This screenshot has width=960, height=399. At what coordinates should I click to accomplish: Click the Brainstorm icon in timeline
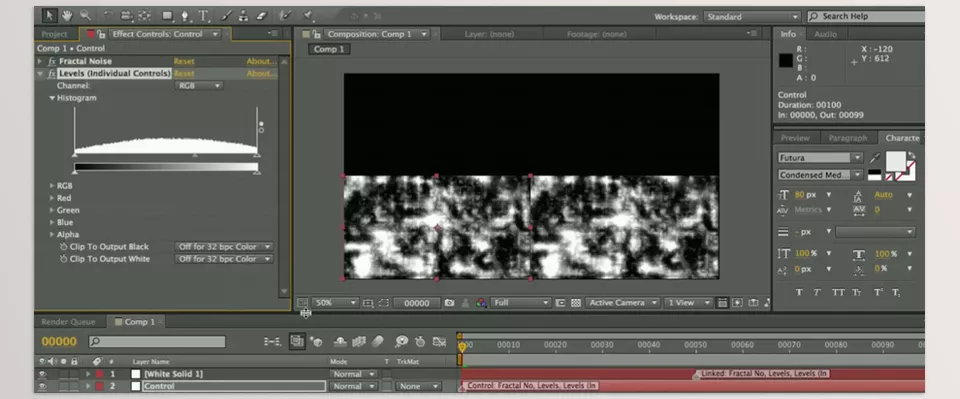coord(401,341)
